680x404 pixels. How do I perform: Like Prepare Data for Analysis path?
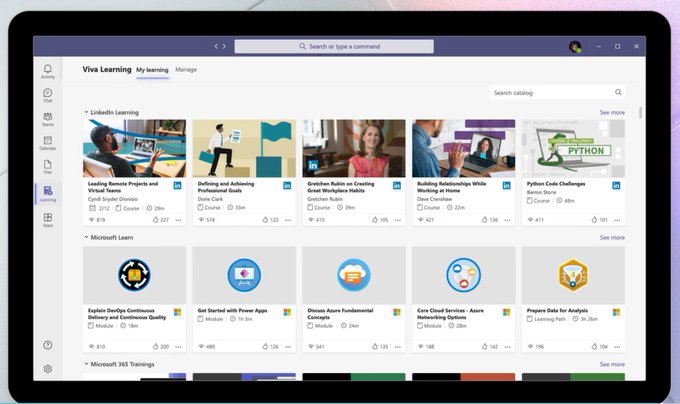595,346
